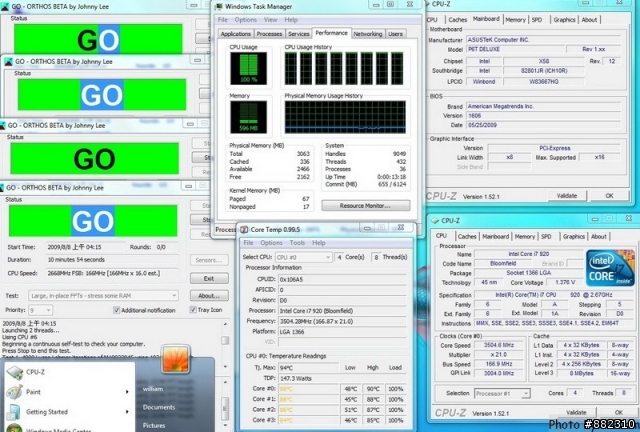Toggle the Tray Icon checkbox
The width and height of the screenshot is (640, 432).
[193, 310]
